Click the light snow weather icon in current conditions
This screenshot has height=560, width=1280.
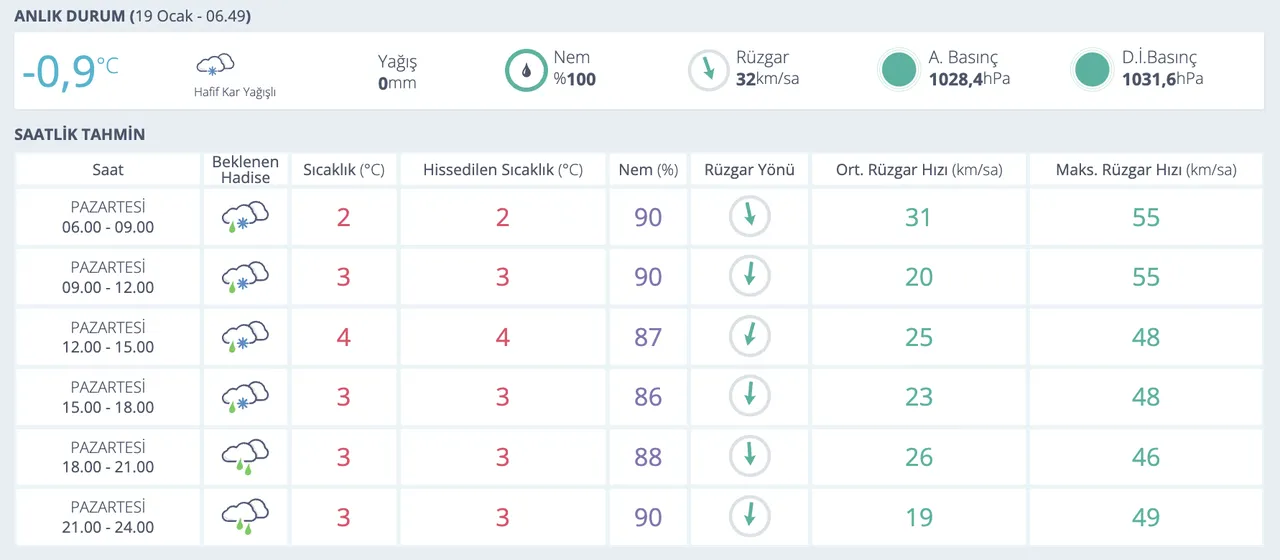click(x=215, y=67)
